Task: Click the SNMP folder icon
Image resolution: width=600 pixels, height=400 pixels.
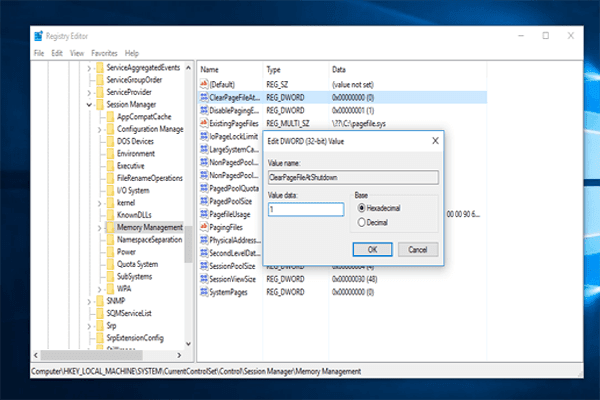Action: (100, 300)
